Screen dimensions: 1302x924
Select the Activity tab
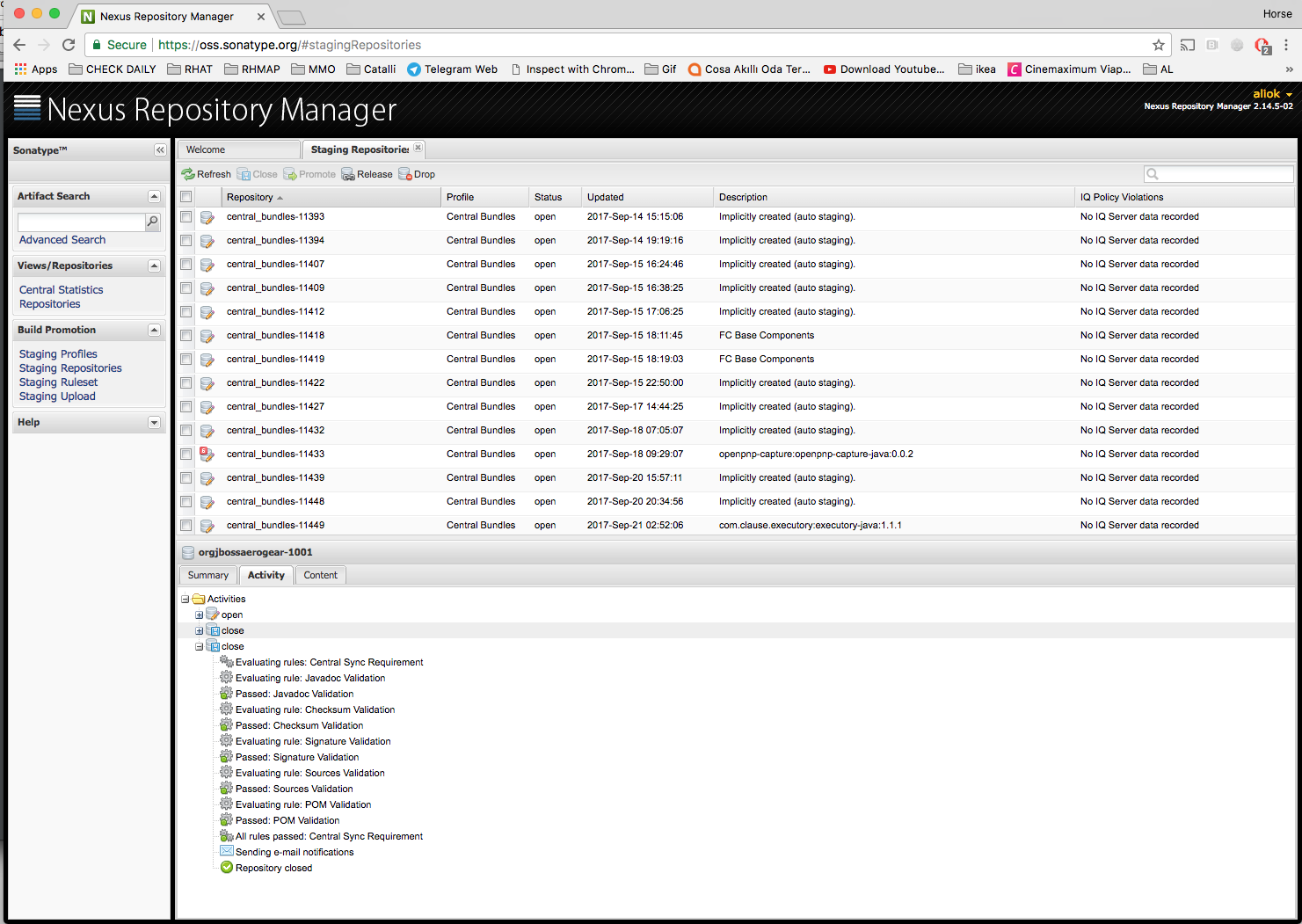[x=265, y=575]
